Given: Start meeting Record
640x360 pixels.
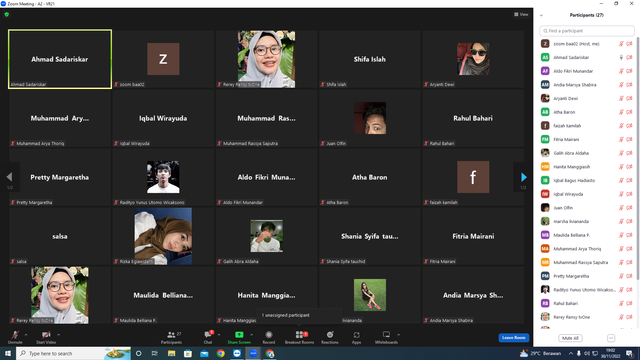Looking at the screenshot, I should pyautogui.click(x=269, y=337).
